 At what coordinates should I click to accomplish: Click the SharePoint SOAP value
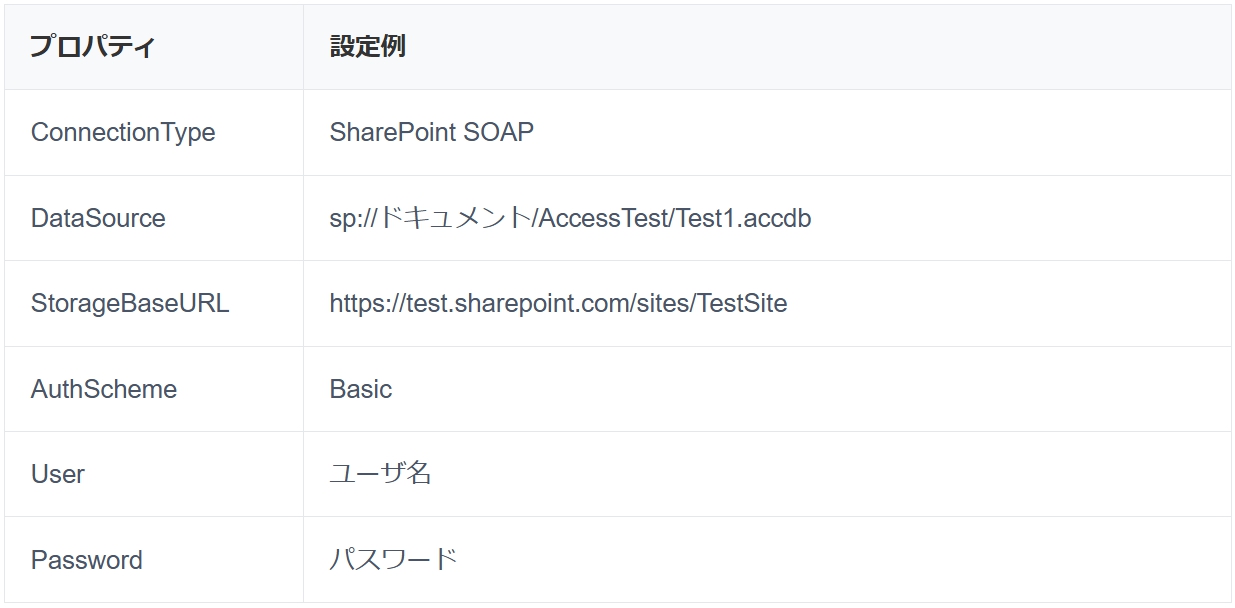click(431, 133)
